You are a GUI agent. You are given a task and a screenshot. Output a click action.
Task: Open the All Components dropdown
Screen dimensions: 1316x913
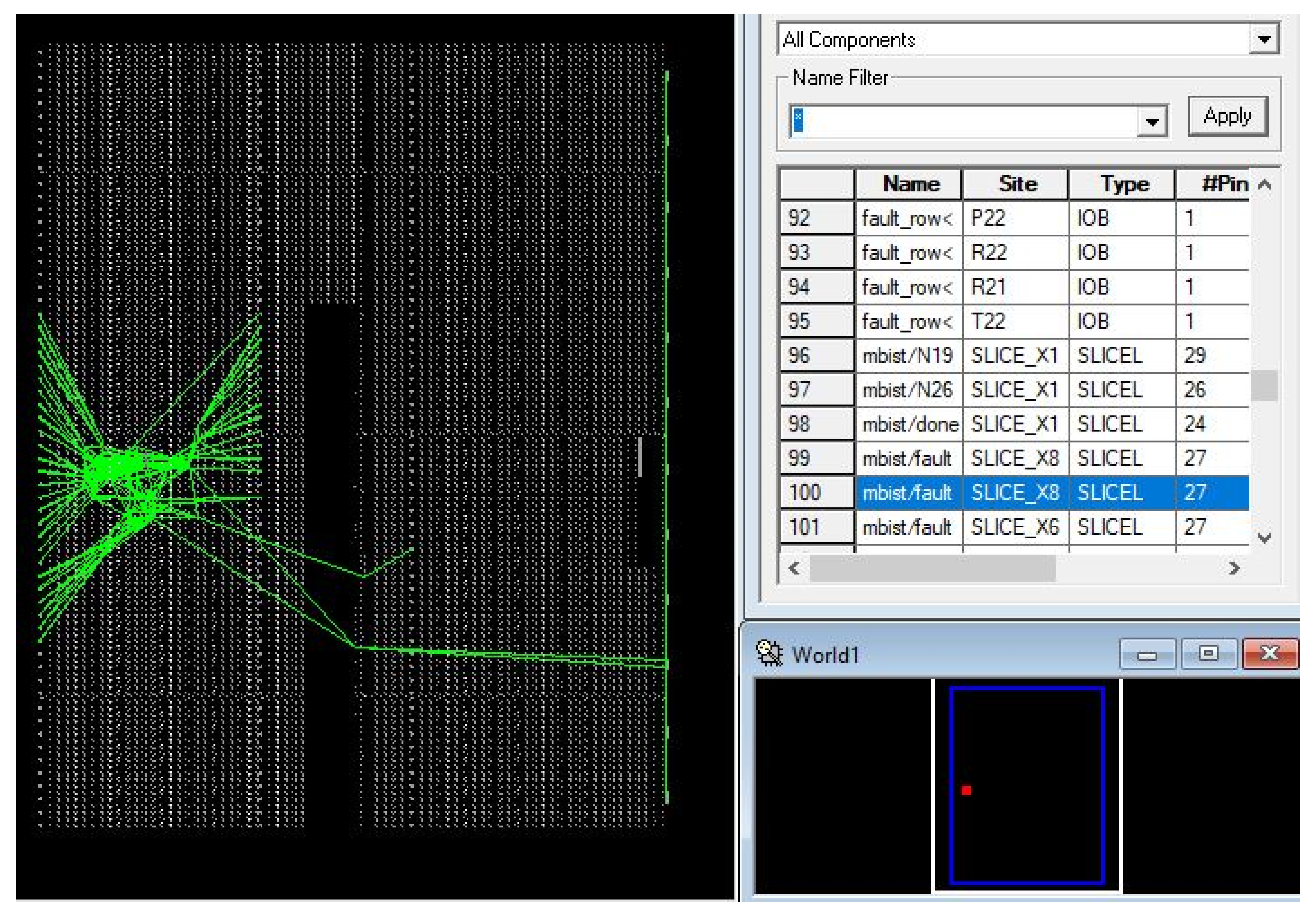(1265, 39)
